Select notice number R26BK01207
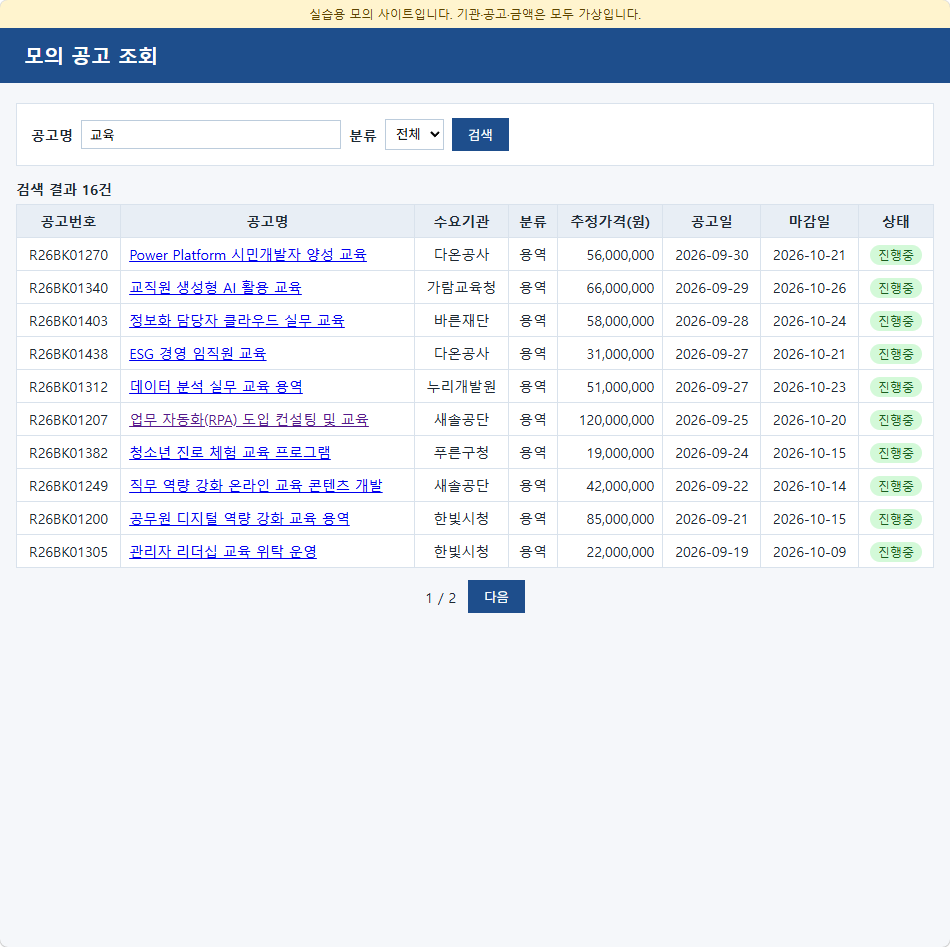The image size is (950, 947). click(x=68, y=420)
